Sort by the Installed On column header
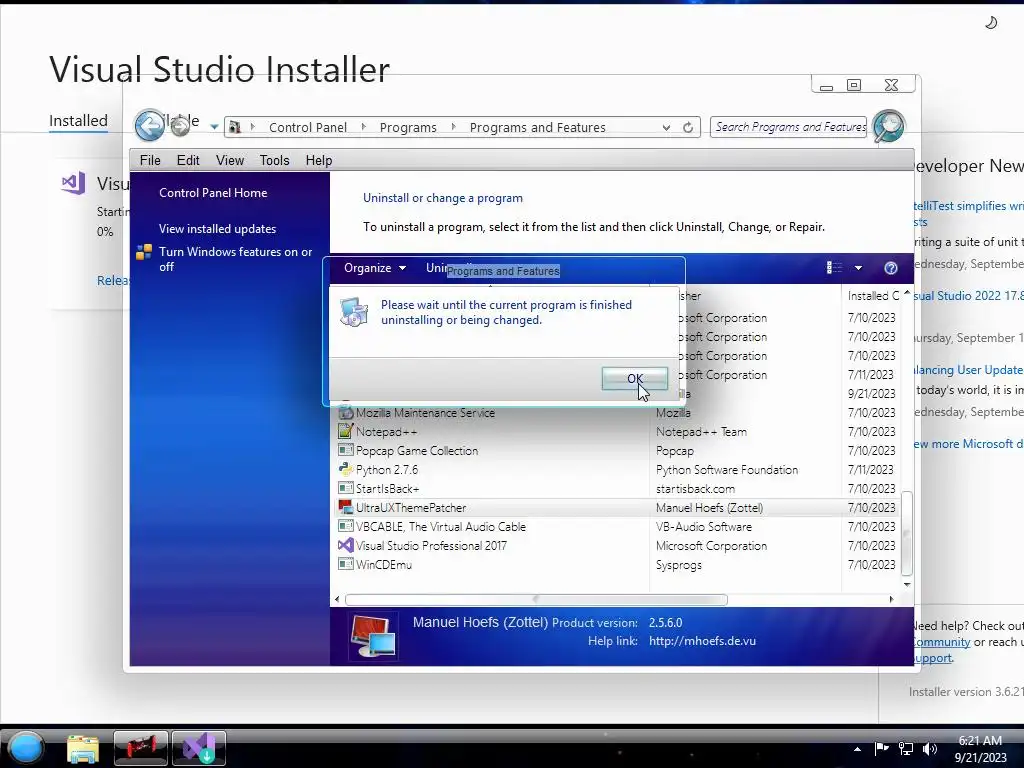This screenshot has width=1024, height=768. coord(872,296)
